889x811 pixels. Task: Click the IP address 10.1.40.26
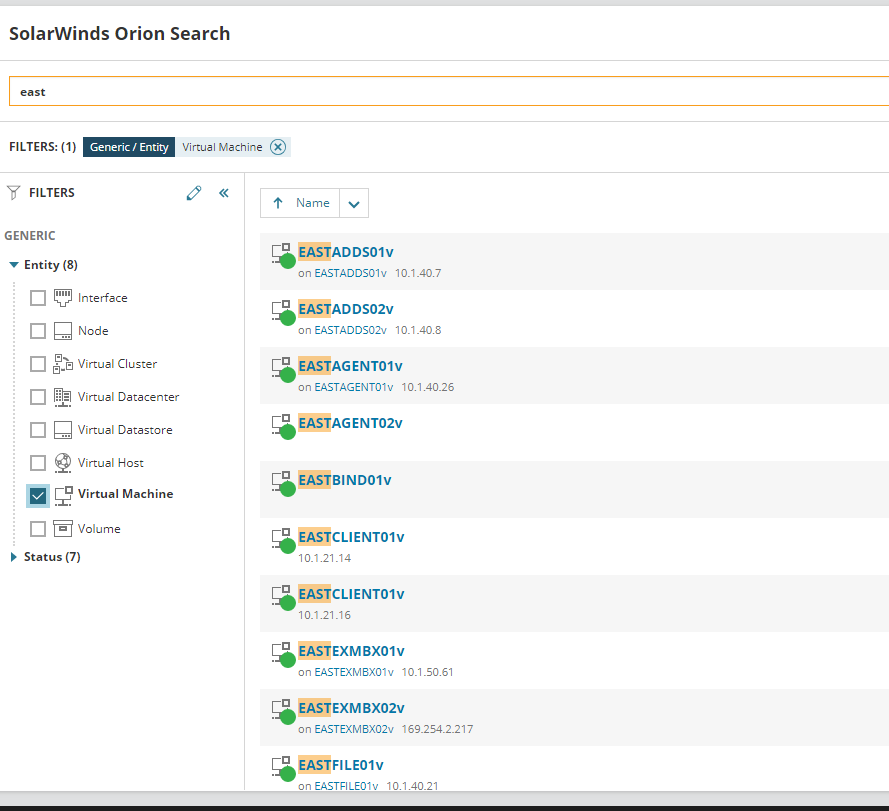(x=428, y=387)
